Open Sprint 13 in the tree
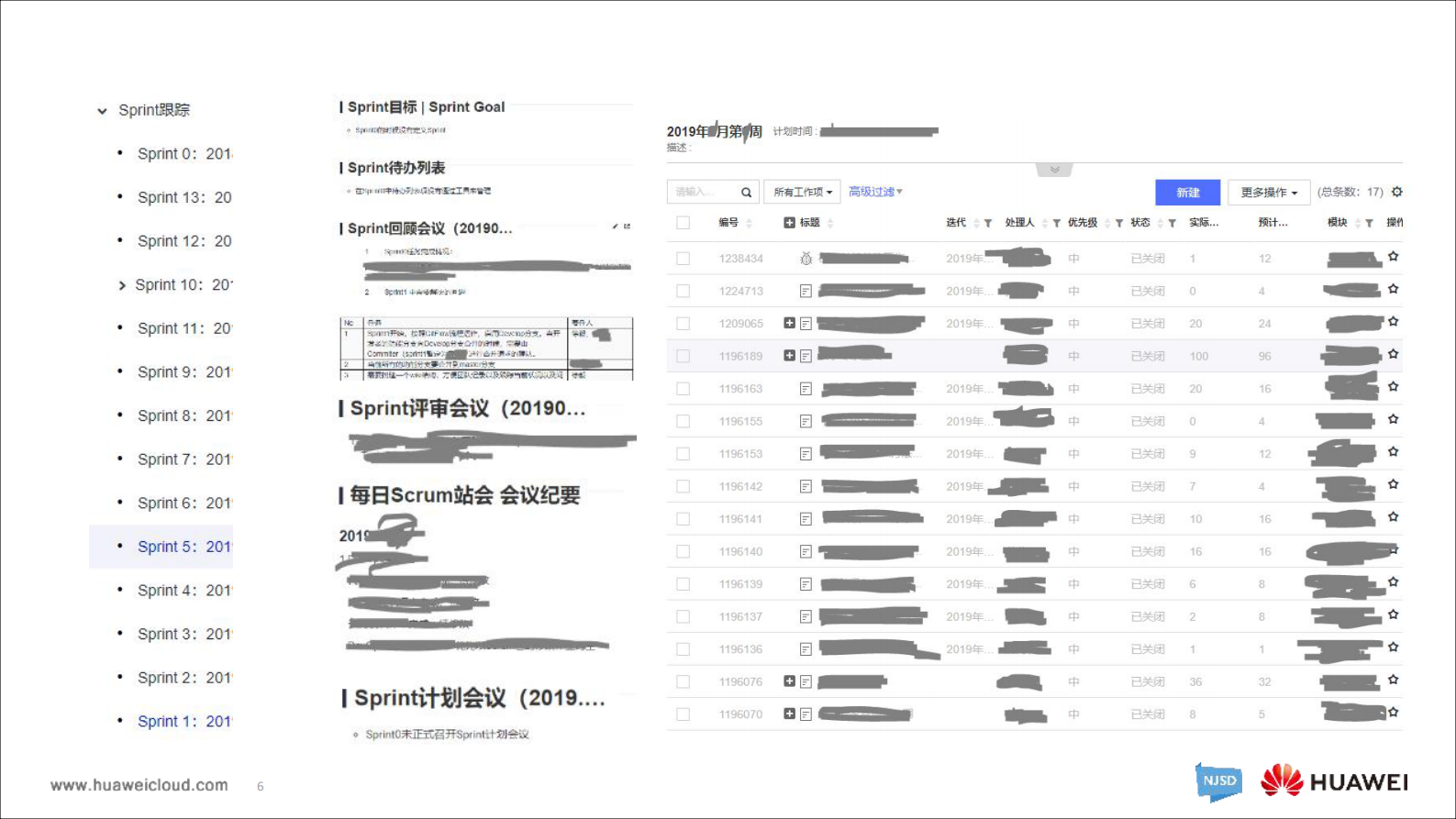Screen dimensions: 1456x819 [x=184, y=197]
